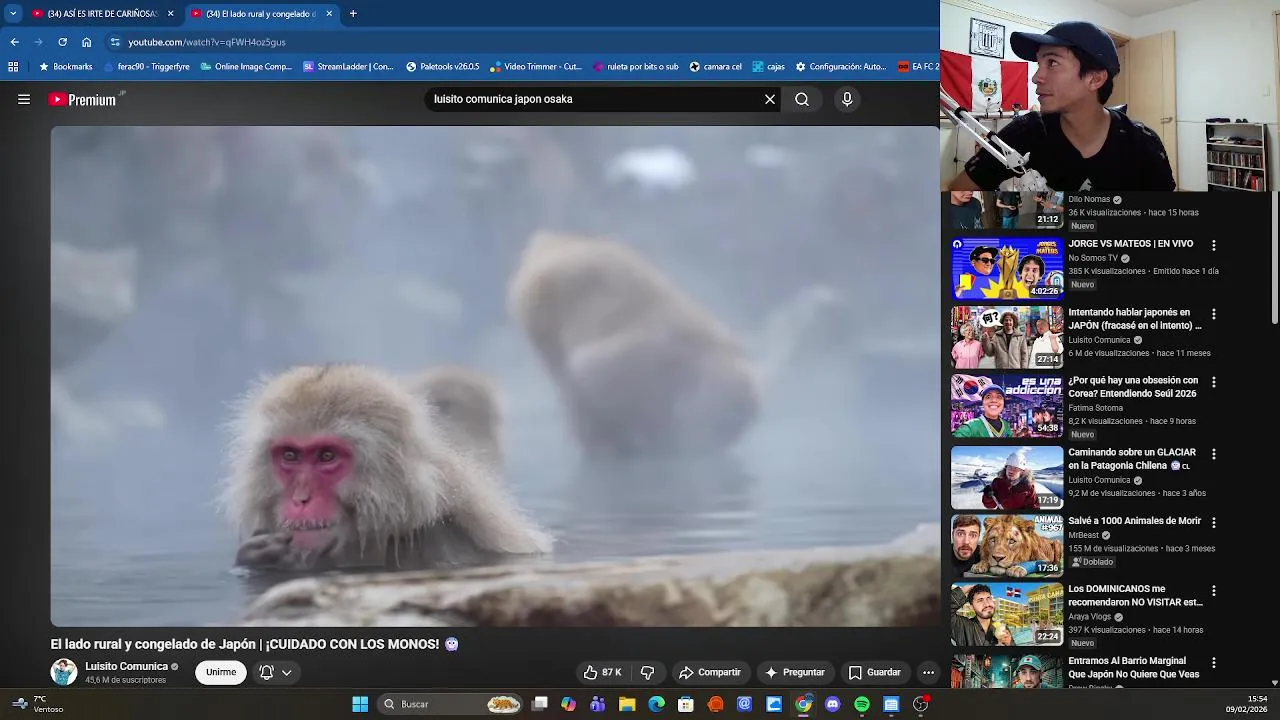The image size is (1280, 720).
Task: Open the Chrome apps grid in bookmarks bar
Action: (x=13, y=67)
